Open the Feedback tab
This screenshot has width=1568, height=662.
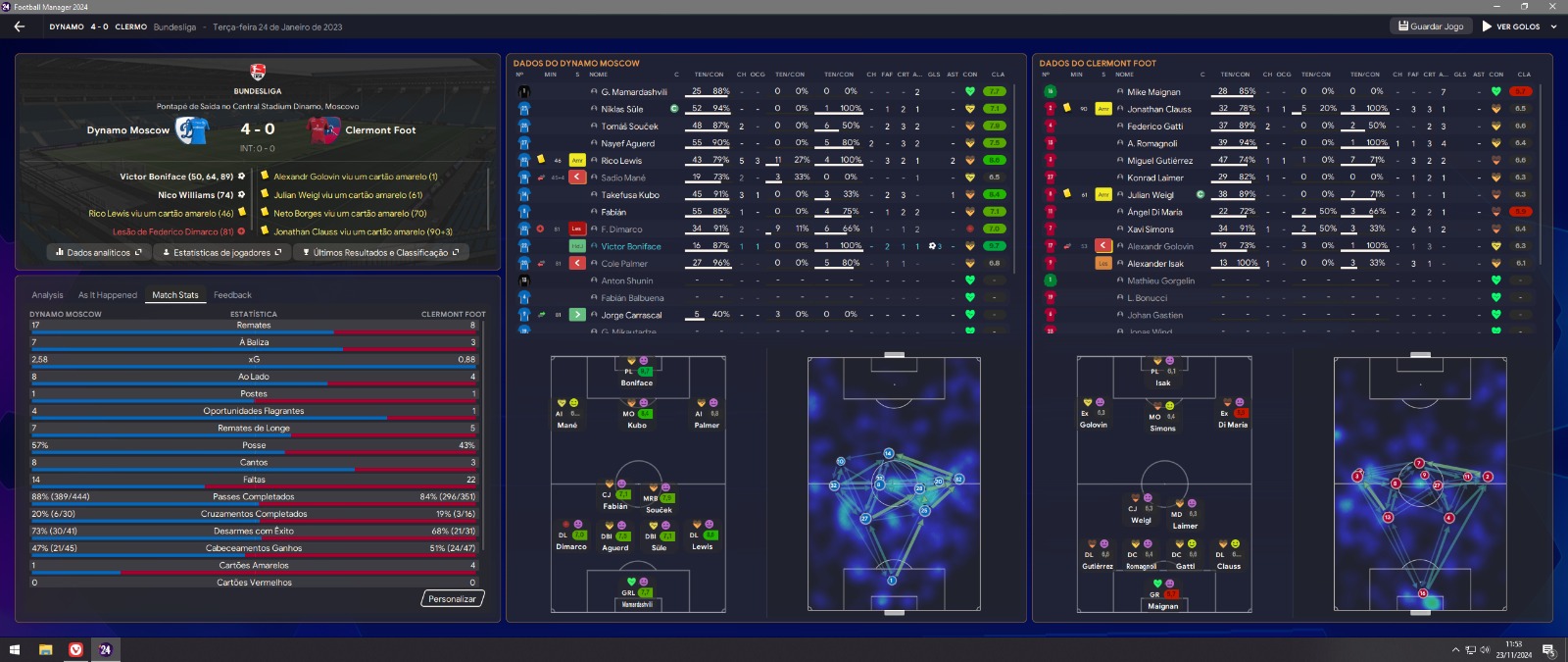(232, 295)
